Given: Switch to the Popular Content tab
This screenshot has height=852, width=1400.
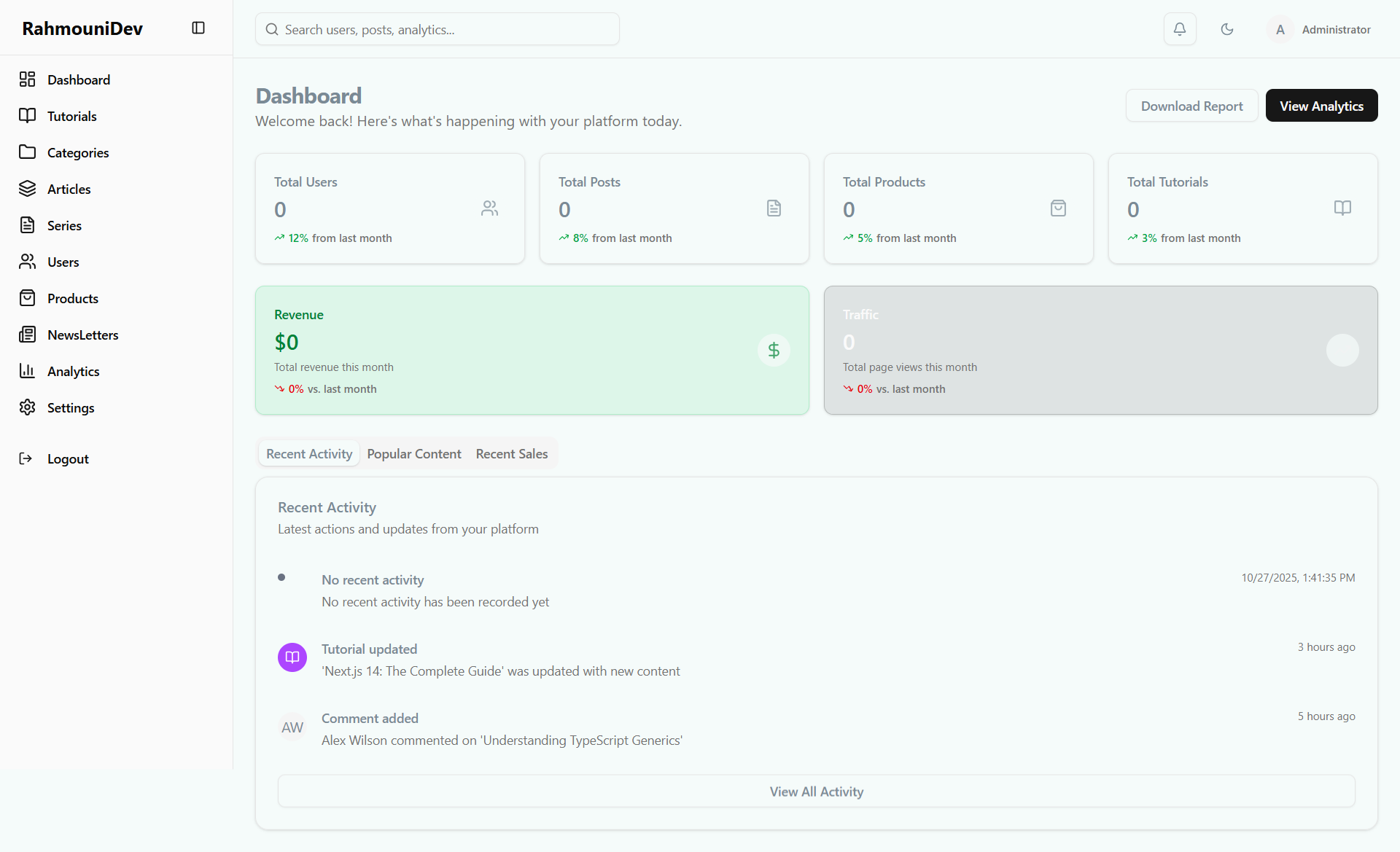Looking at the screenshot, I should [414, 454].
